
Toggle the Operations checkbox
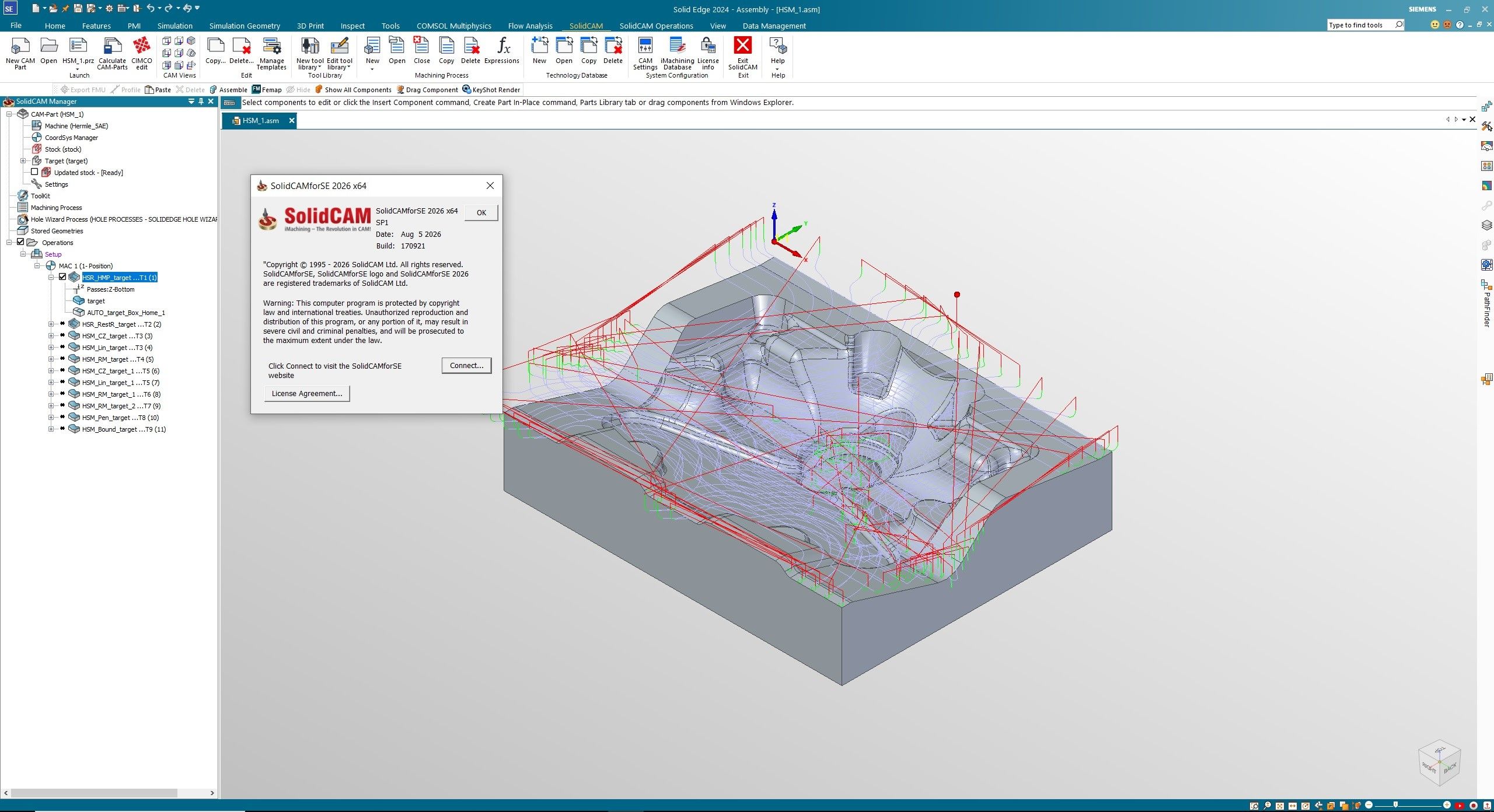pos(20,242)
